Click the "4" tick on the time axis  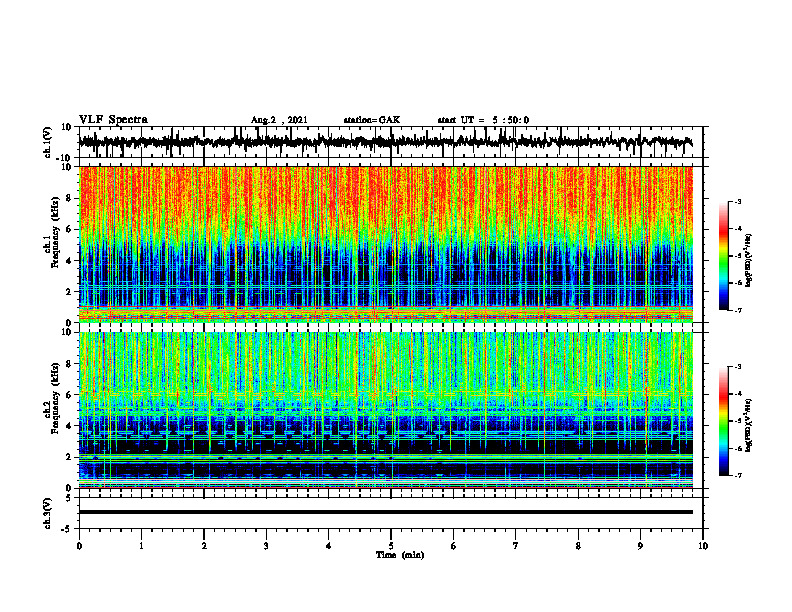[329, 546]
